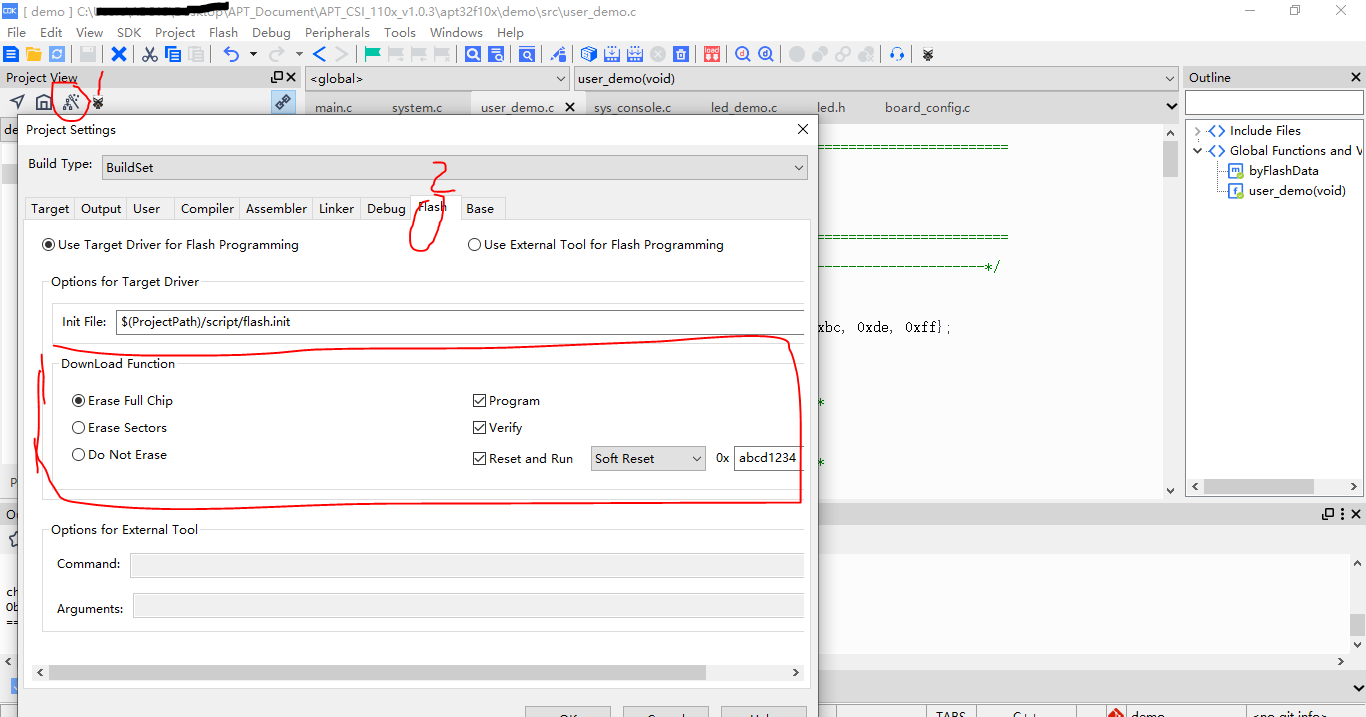1366x717 pixels.
Task: Uncheck the Verify checkbox
Action: tap(479, 428)
